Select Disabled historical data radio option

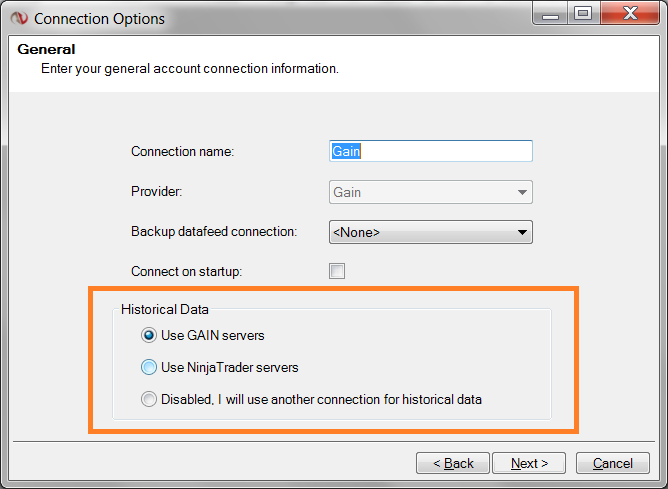[149, 399]
